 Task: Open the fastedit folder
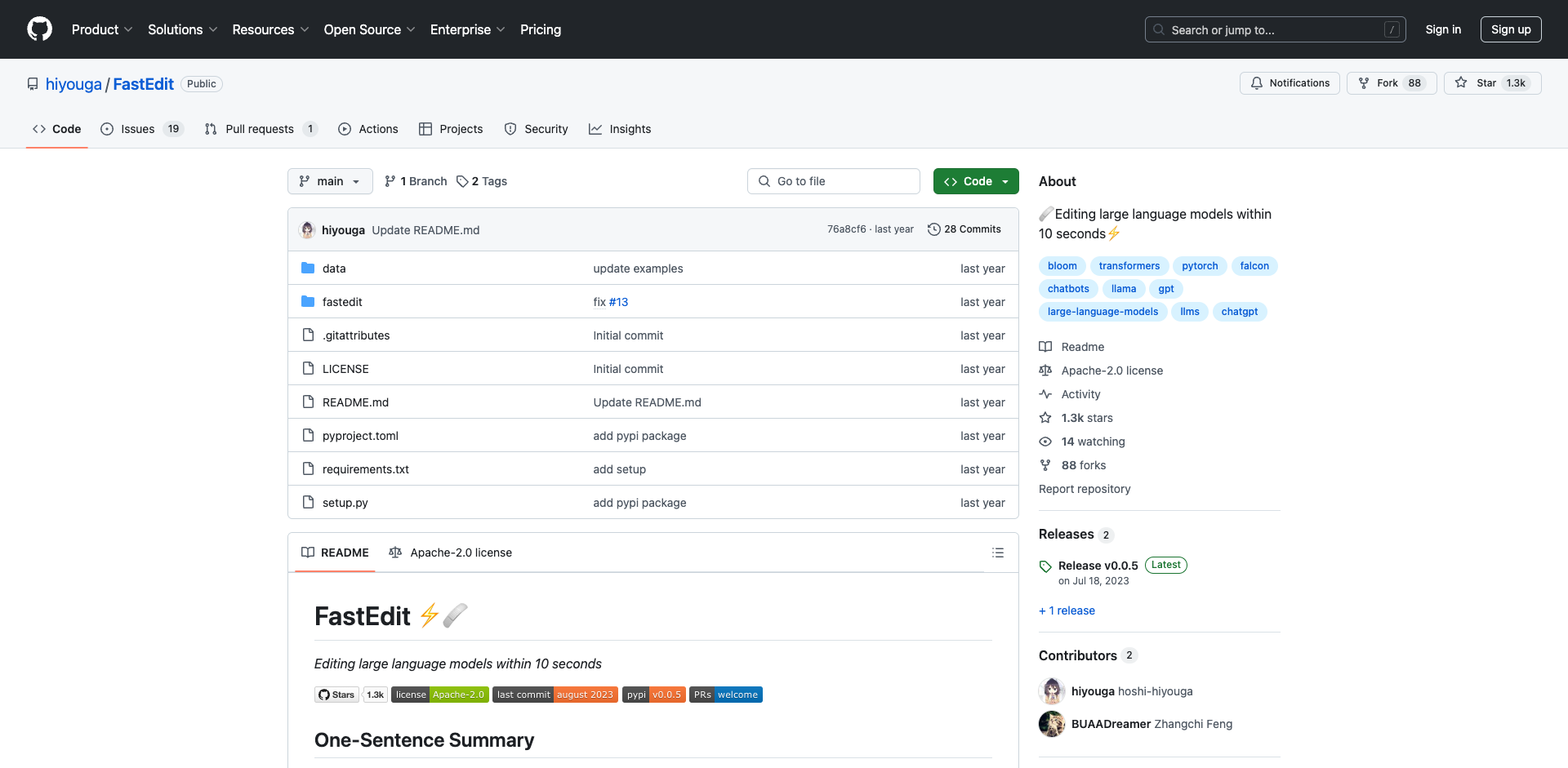click(x=342, y=302)
